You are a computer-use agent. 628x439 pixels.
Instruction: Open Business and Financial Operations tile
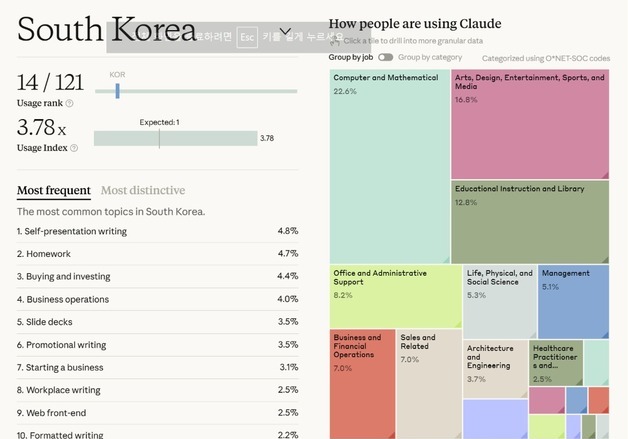point(363,384)
